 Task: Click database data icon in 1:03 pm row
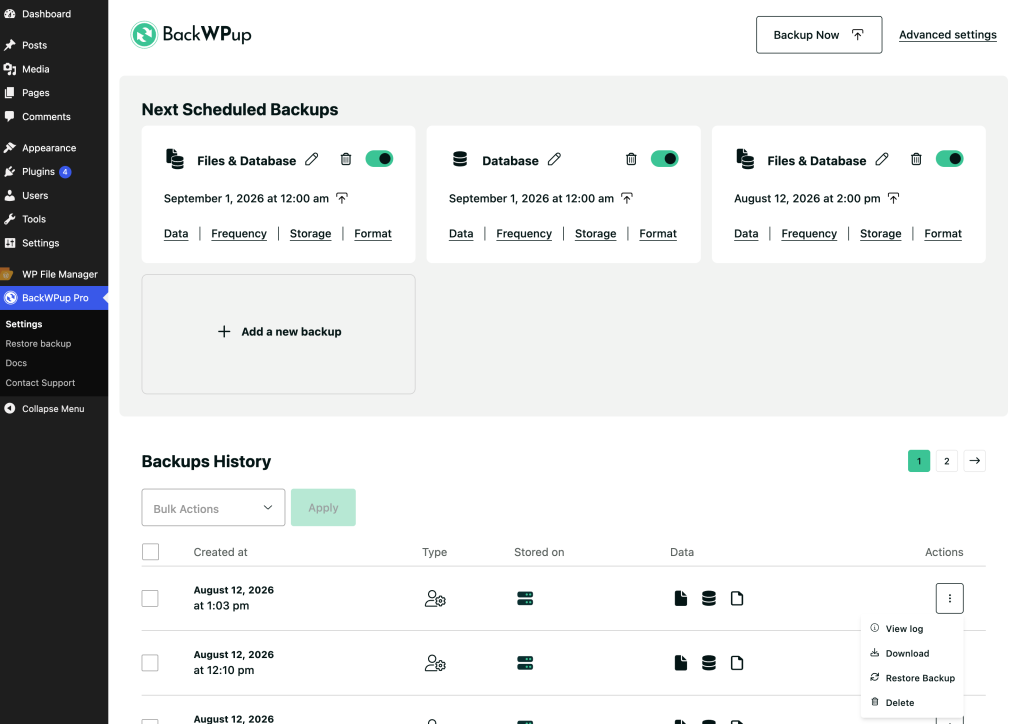tap(709, 599)
